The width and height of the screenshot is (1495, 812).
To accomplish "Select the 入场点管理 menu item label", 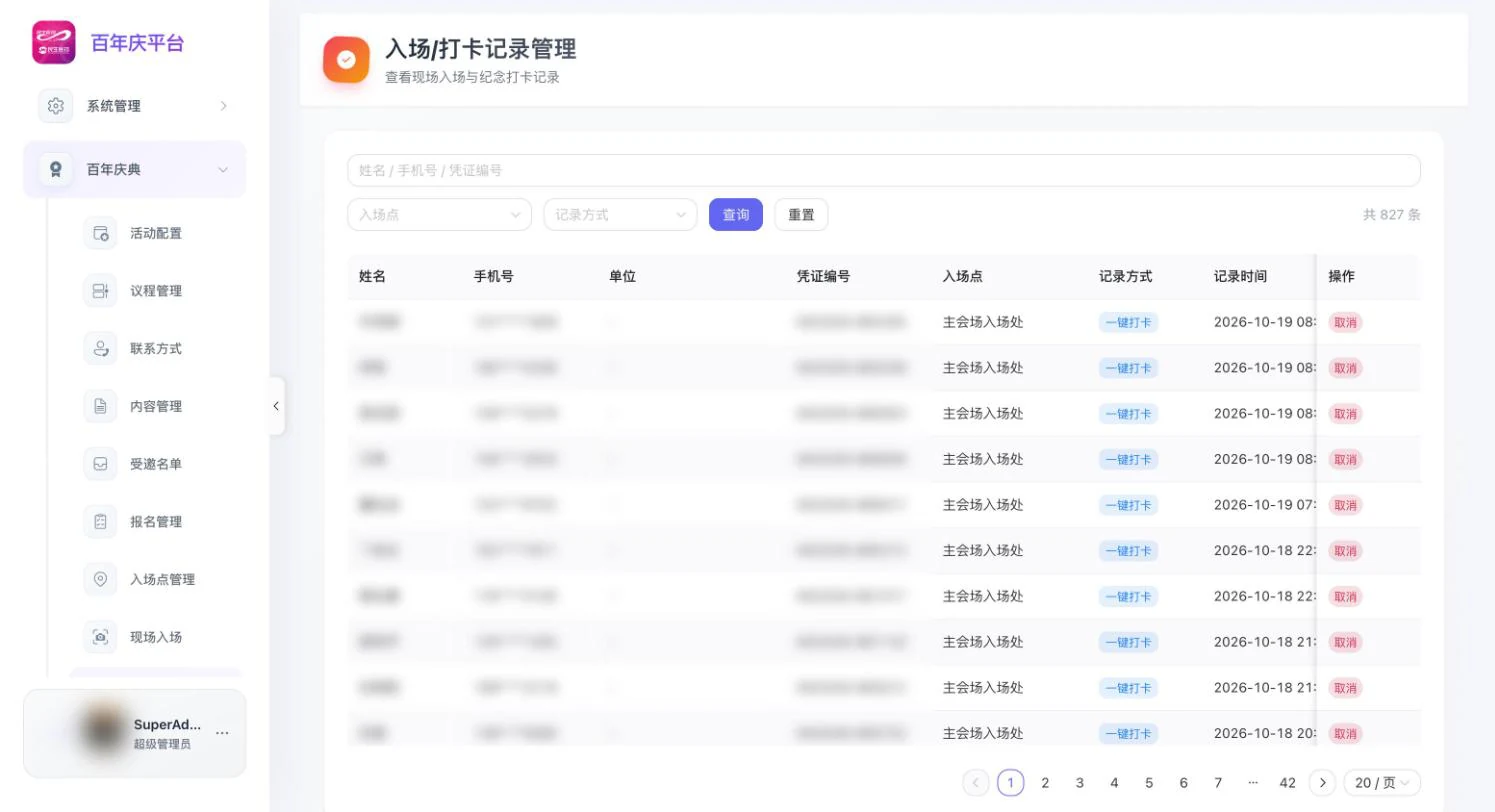I will coord(162,580).
